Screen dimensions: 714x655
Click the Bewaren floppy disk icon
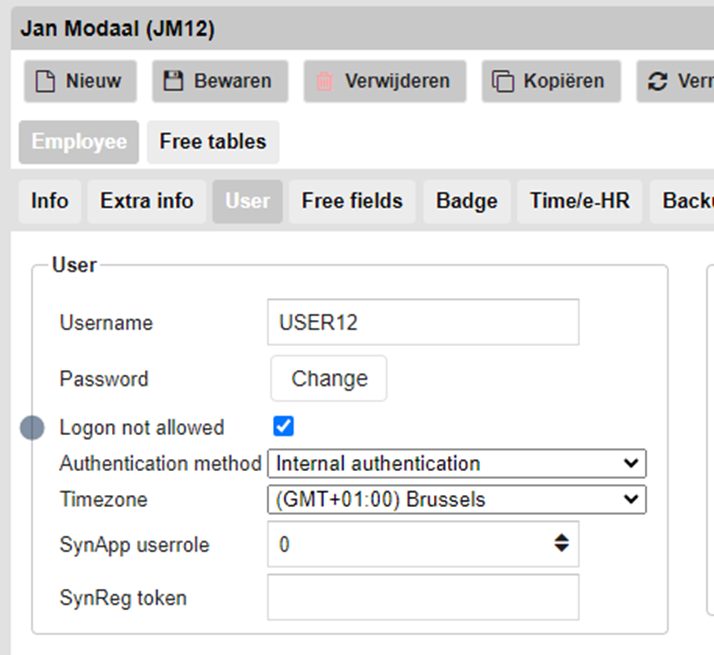[x=174, y=81]
